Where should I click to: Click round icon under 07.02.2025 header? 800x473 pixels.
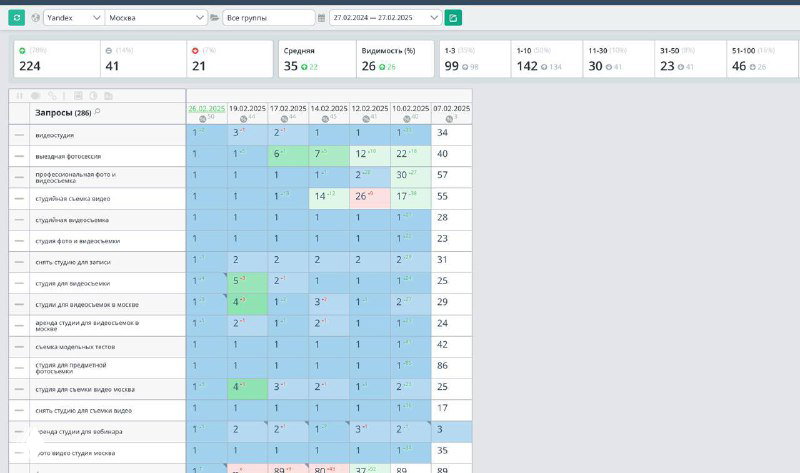click(448, 119)
